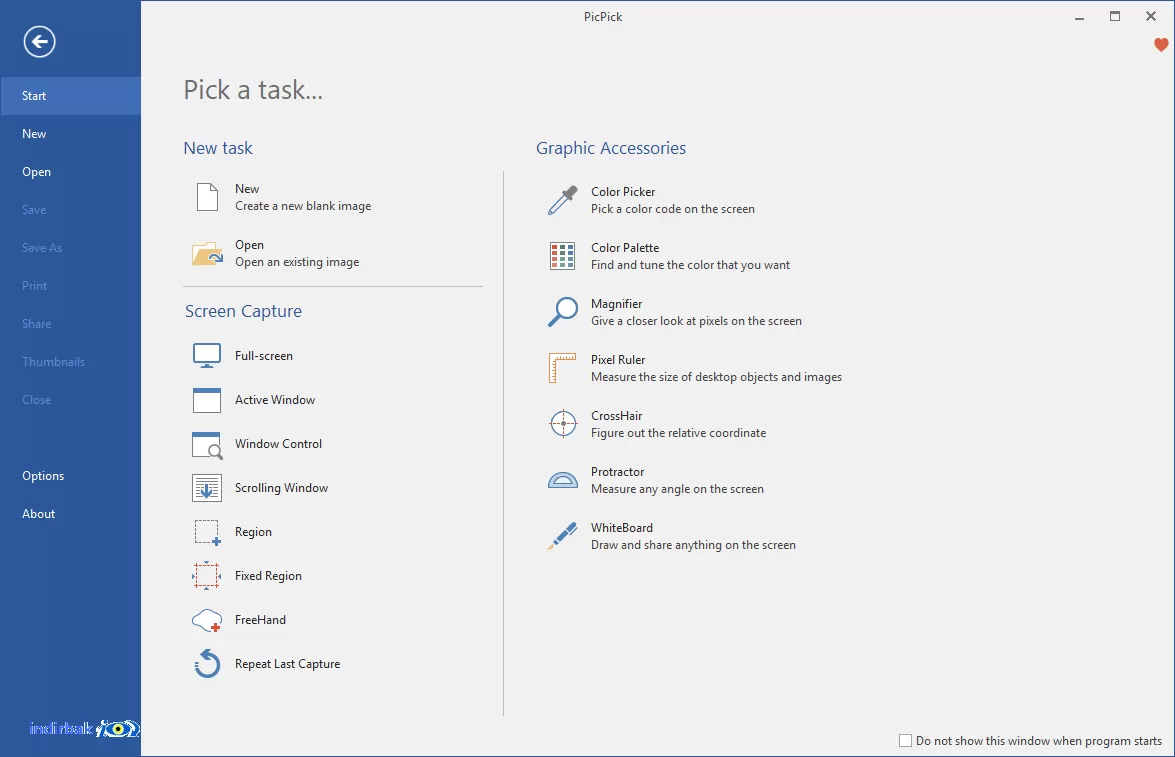The height and width of the screenshot is (757, 1175).
Task: Choose Window Control capture label
Action: 278,444
